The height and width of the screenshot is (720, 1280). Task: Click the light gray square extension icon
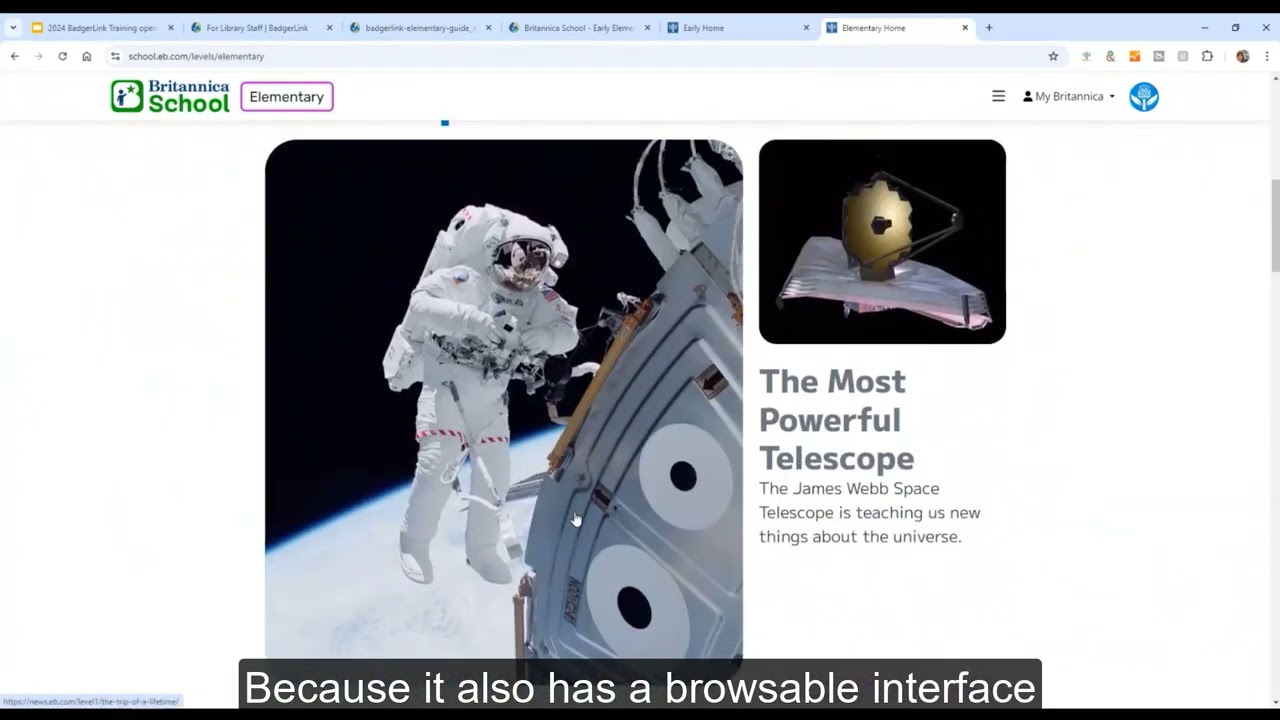click(x=1183, y=56)
